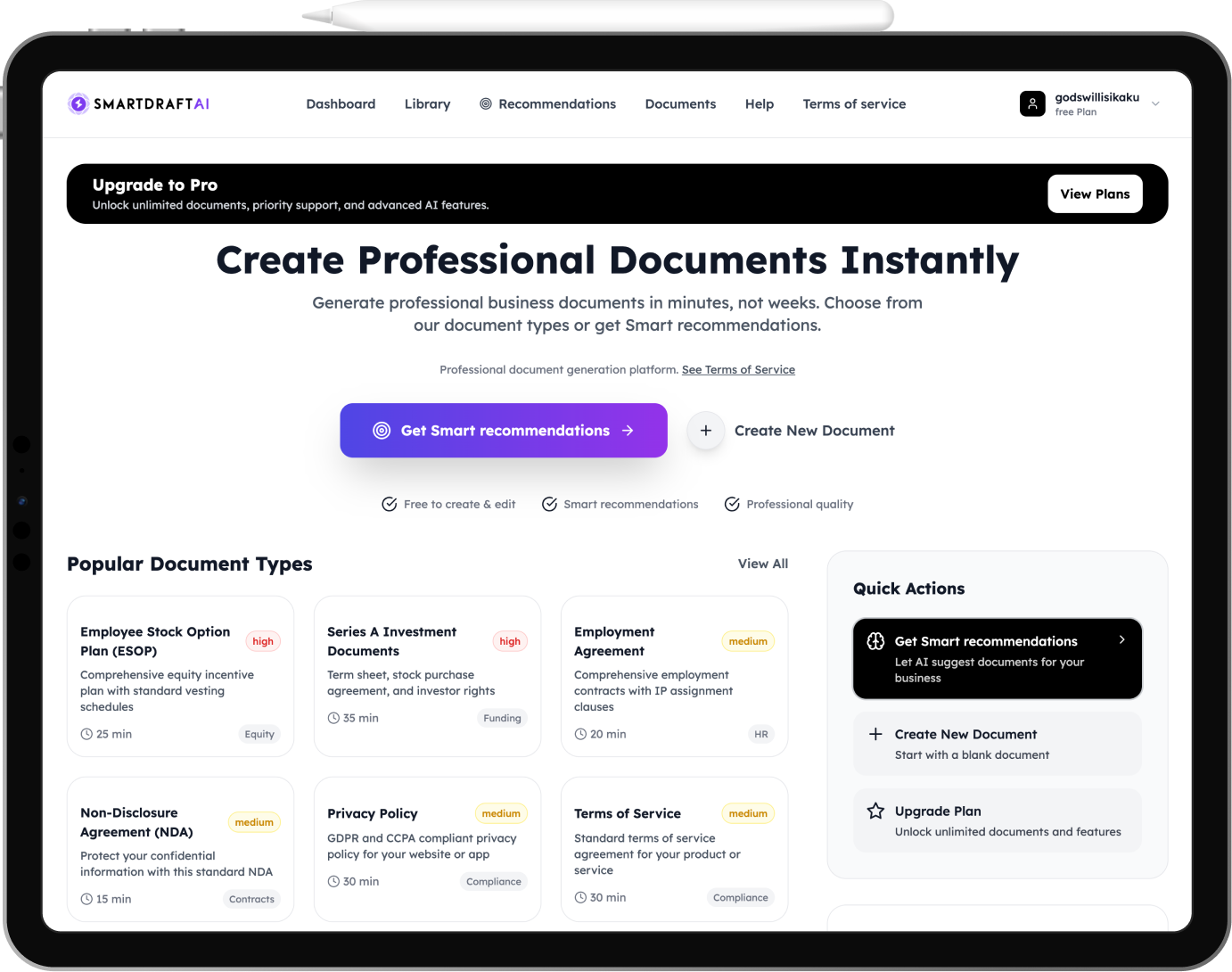The width and height of the screenshot is (1232, 972).
Task: Open the Privacy Policy document card
Action: [427, 847]
